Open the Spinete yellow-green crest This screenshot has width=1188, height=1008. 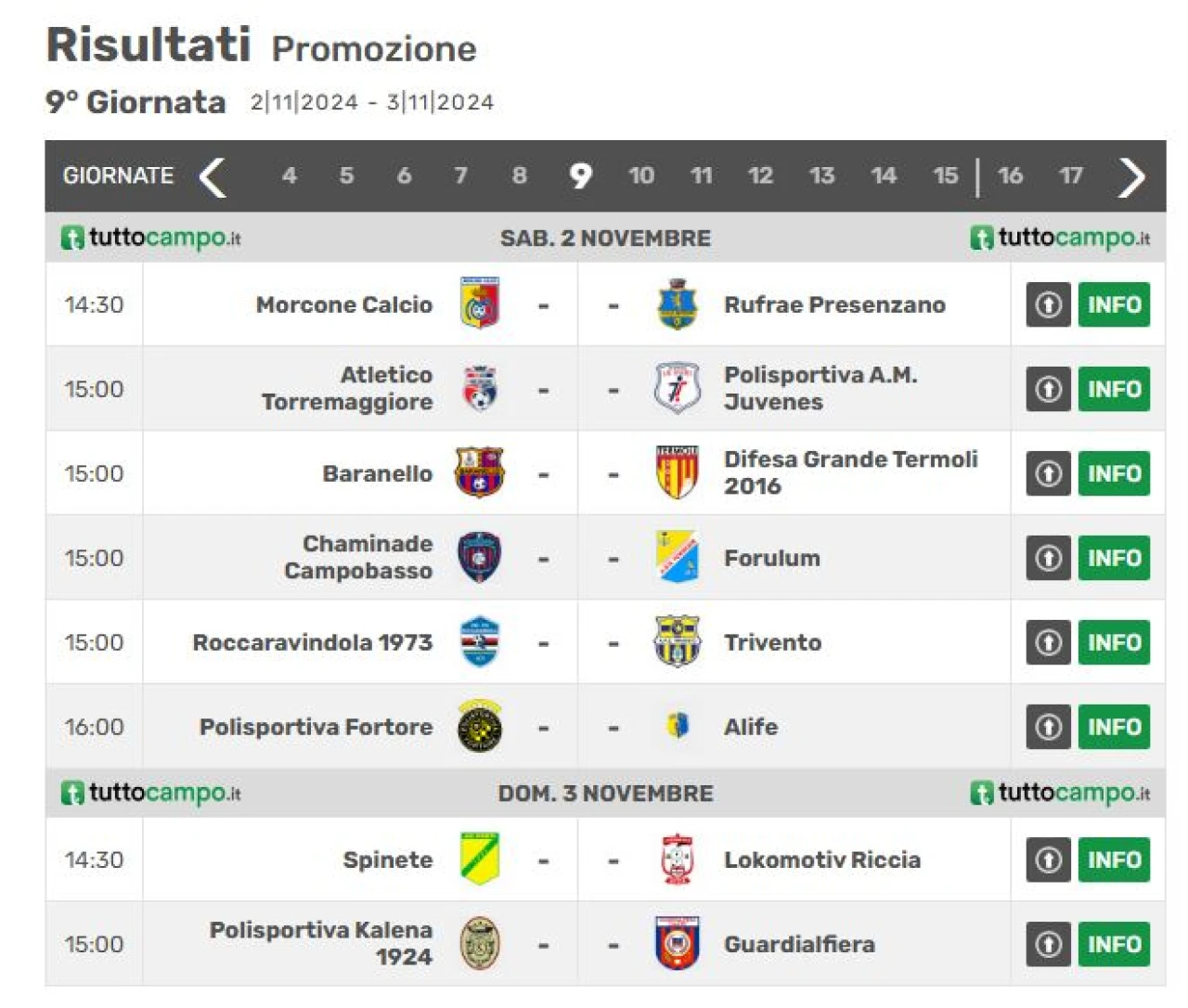480,859
